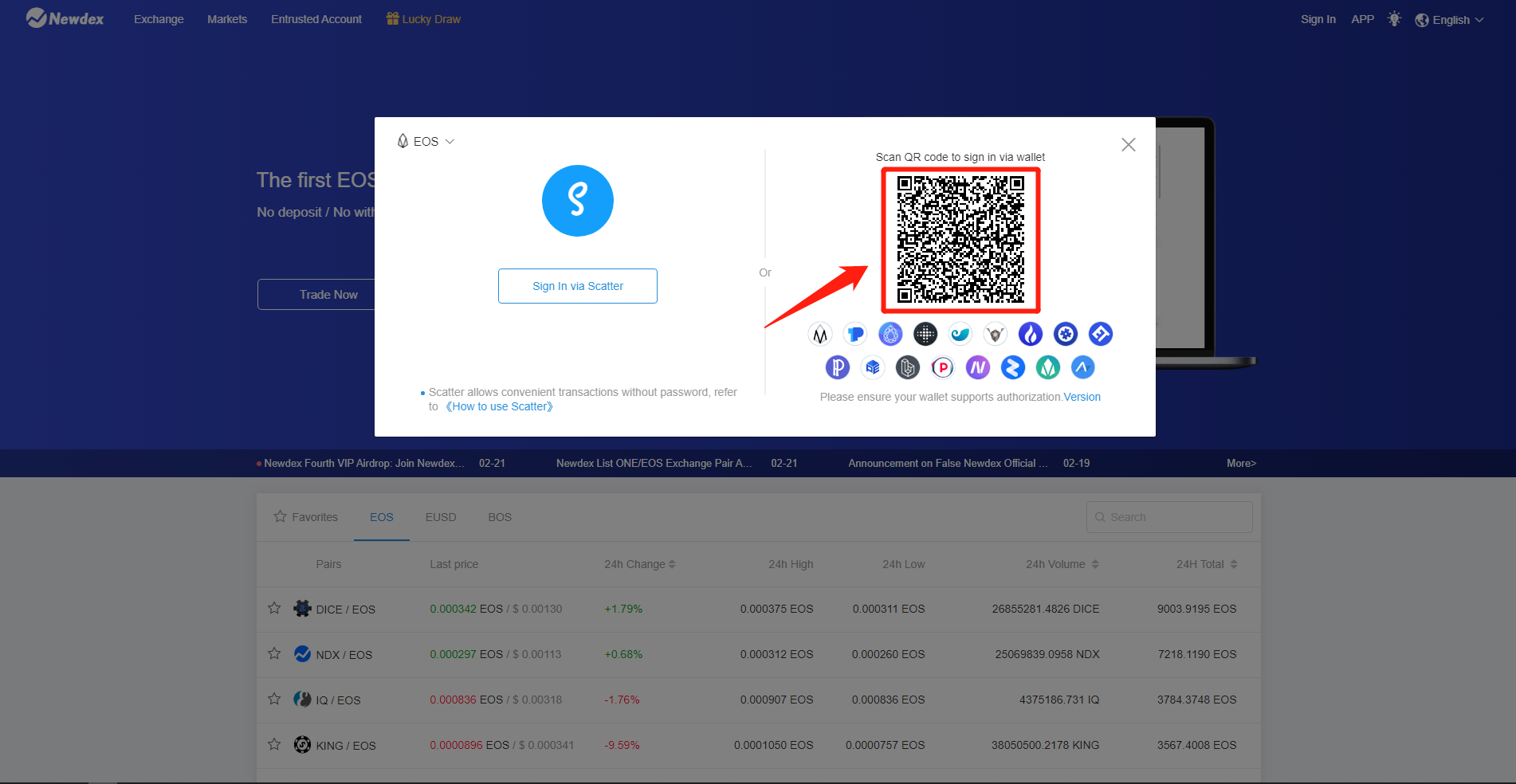Select the EOS market tab
This screenshot has width=1516, height=784.
(x=382, y=517)
